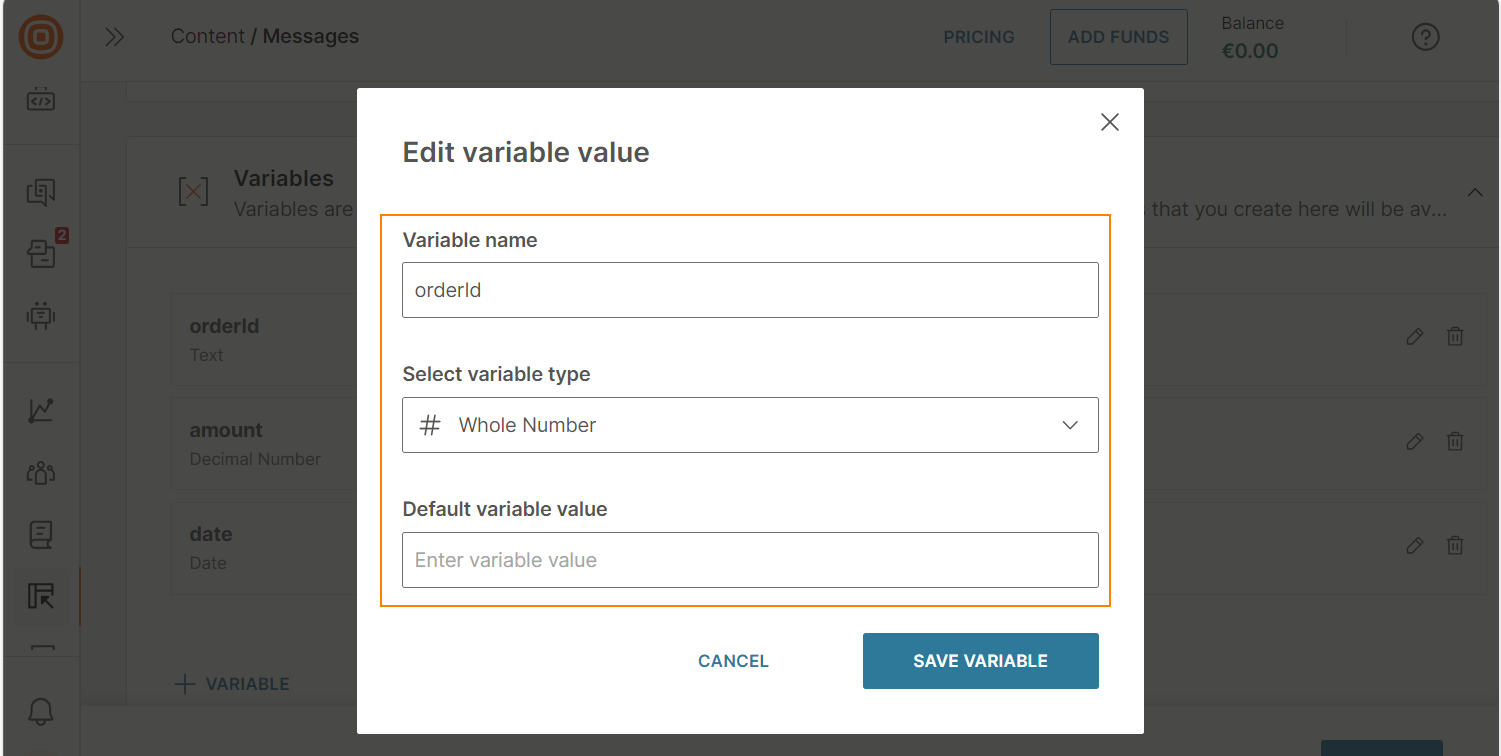Select the developer API icon in sidebar
The image size is (1501, 756).
(x=40, y=99)
